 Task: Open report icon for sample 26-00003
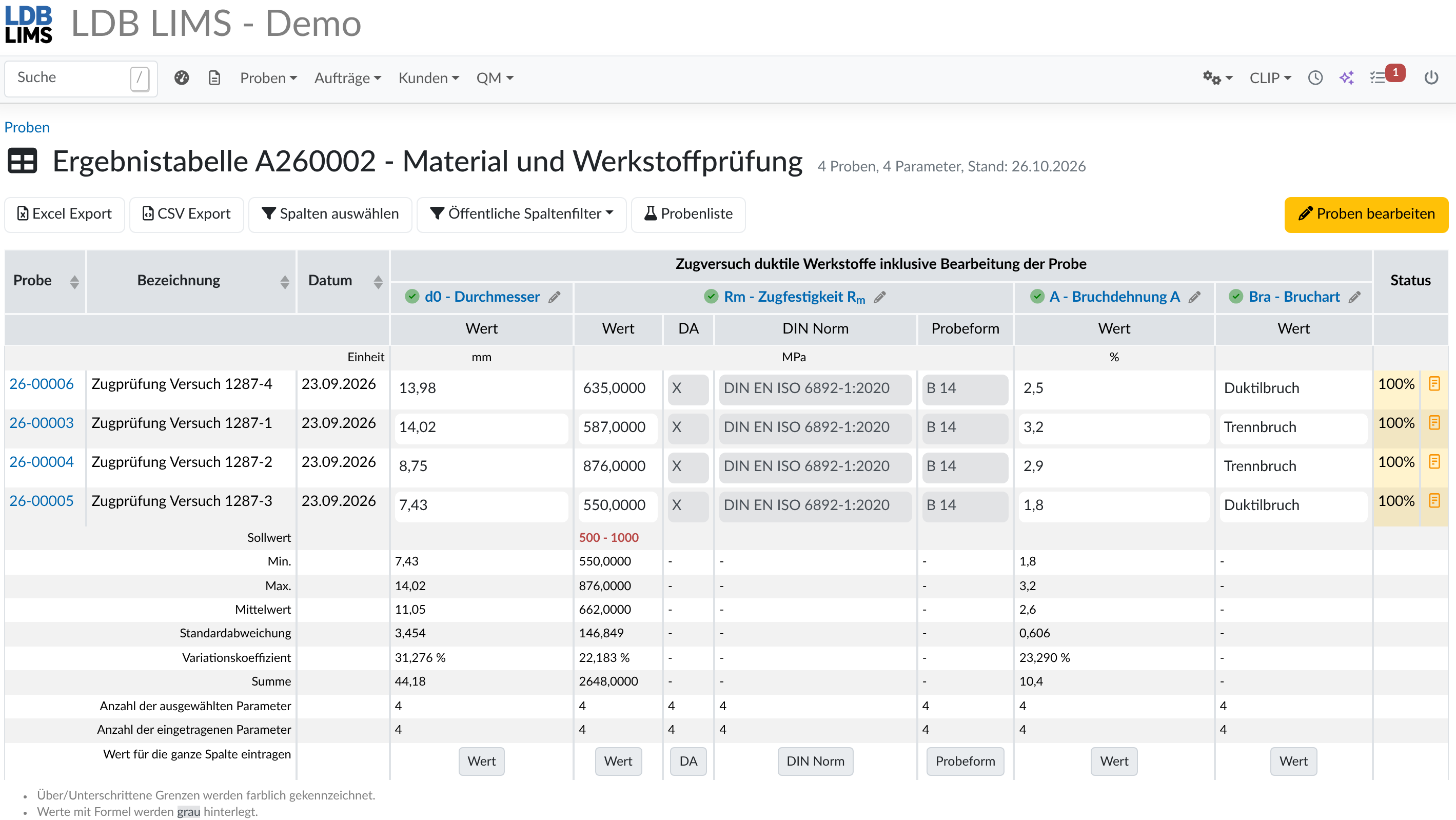pyautogui.click(x=1434, y=423)
